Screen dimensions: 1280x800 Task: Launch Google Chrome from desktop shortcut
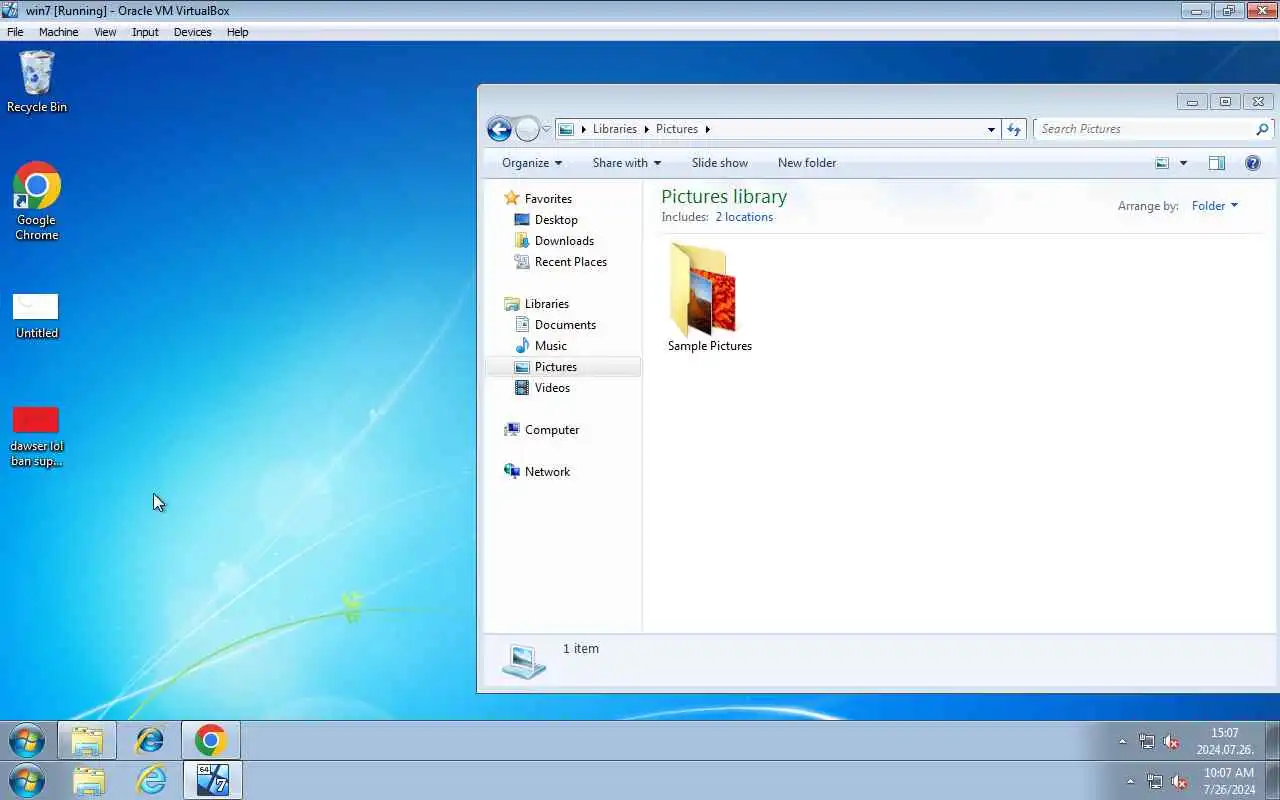pyautogui.click(x=36, y=201)
